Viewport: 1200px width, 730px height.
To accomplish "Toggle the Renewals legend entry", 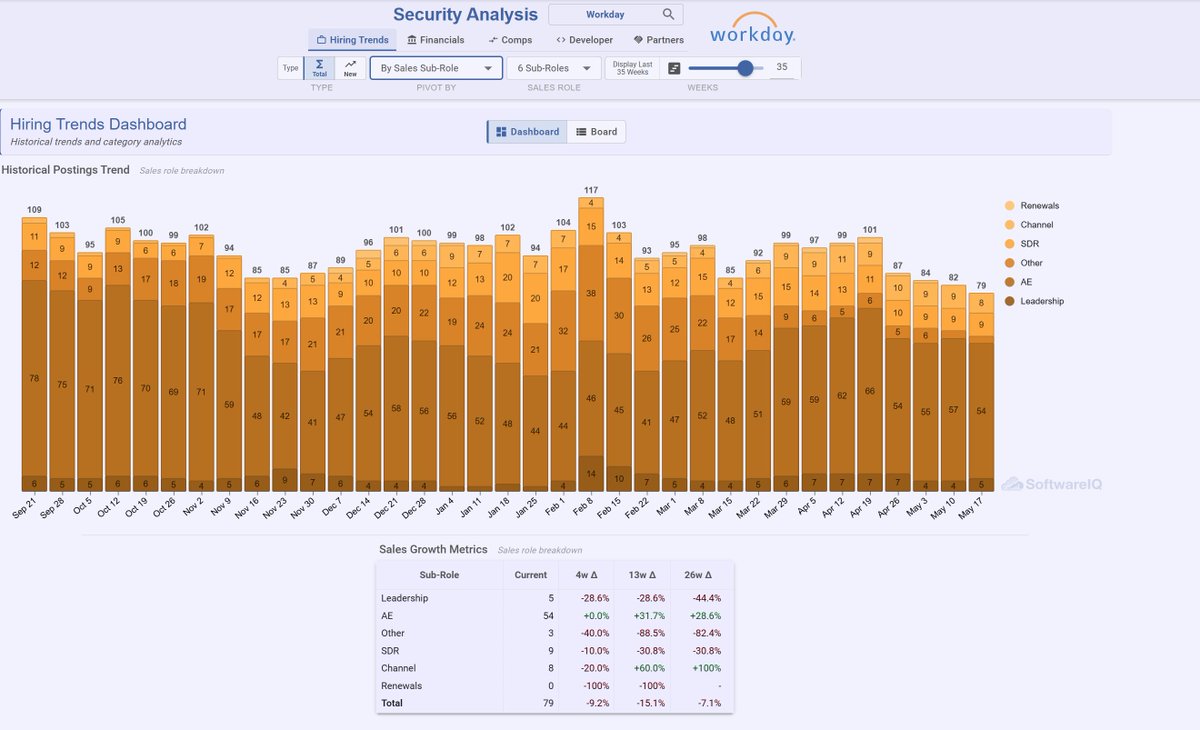I will (x=1032, y=206).
